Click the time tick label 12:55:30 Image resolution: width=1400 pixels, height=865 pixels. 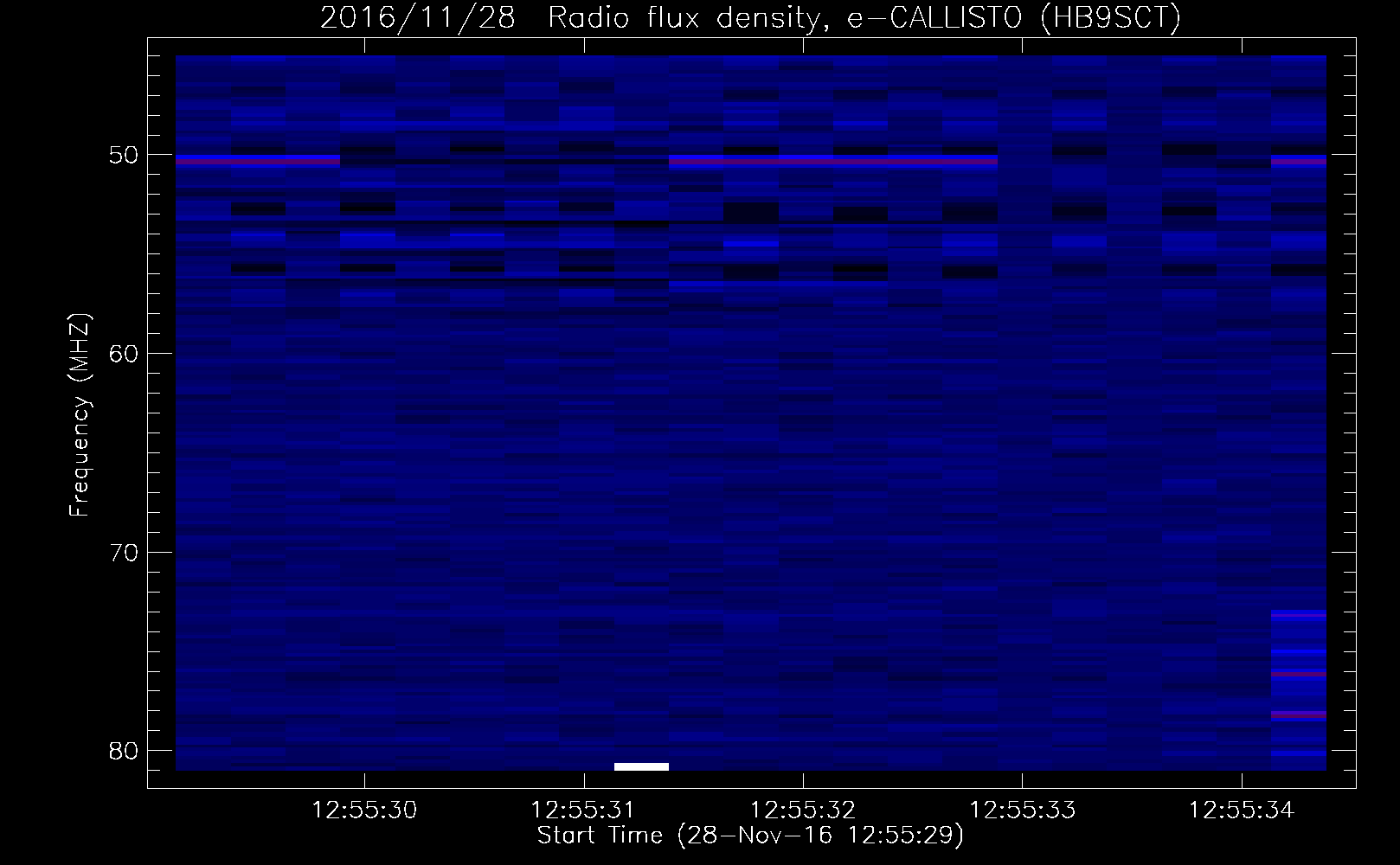[x=364, y=811]
